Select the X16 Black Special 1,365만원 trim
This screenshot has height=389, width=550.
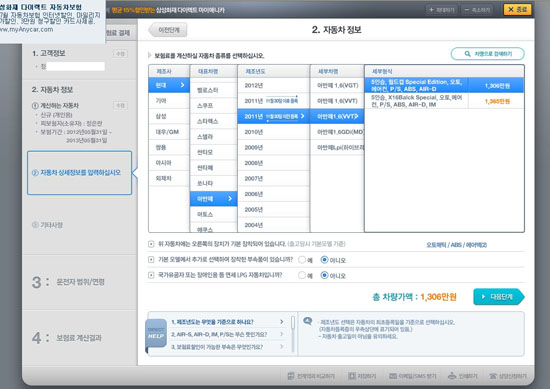click(444, 101)
